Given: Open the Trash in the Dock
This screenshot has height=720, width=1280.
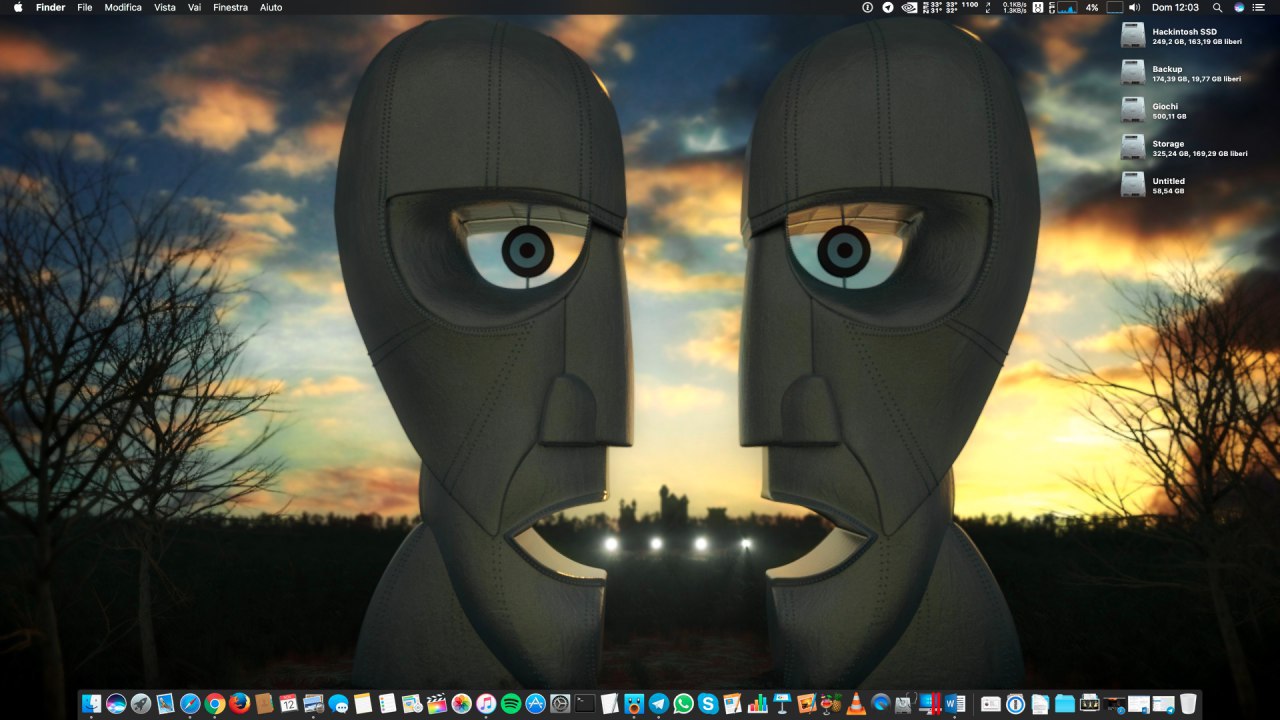Looking at the screenshot, I should (1188, 704).
